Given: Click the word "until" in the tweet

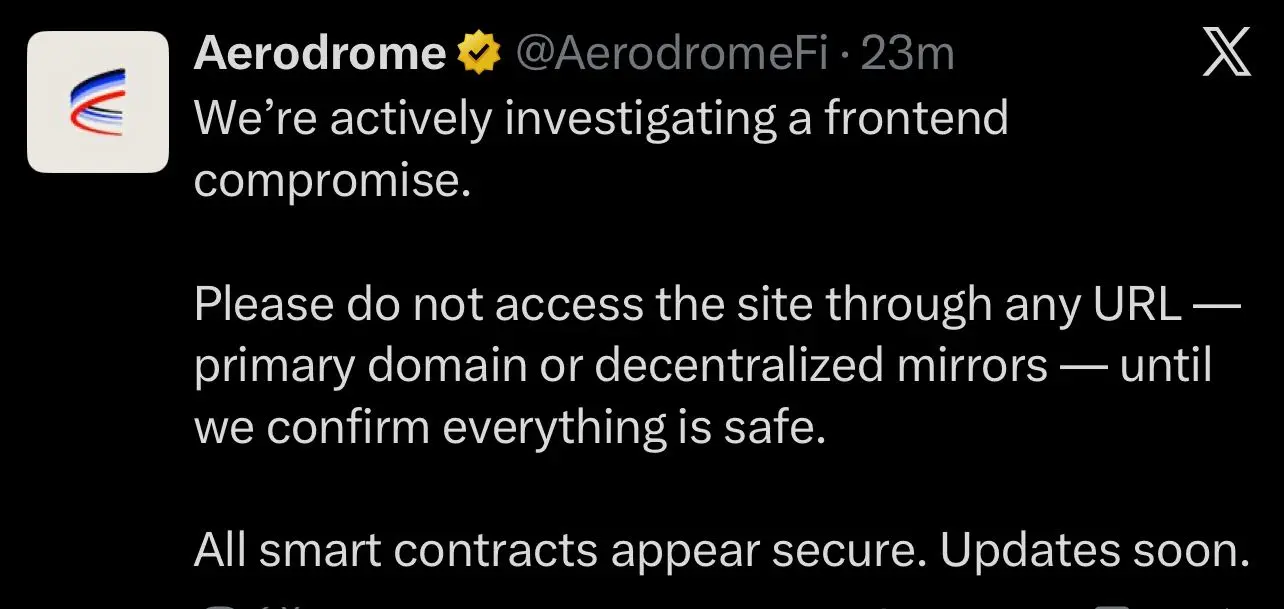Looking at the screenshot, I should (1165, 366).
